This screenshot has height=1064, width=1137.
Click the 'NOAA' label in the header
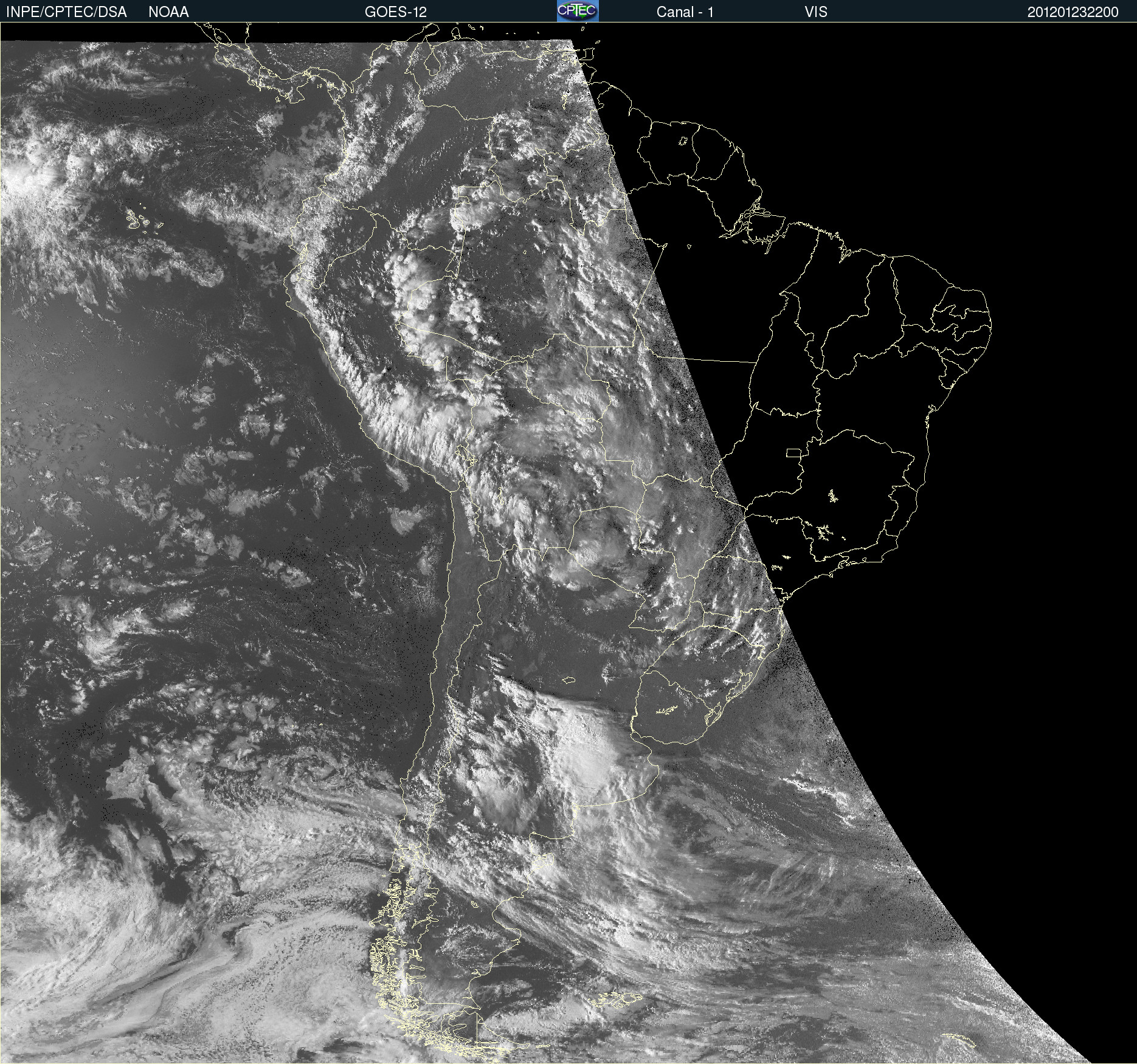point(168,12)
